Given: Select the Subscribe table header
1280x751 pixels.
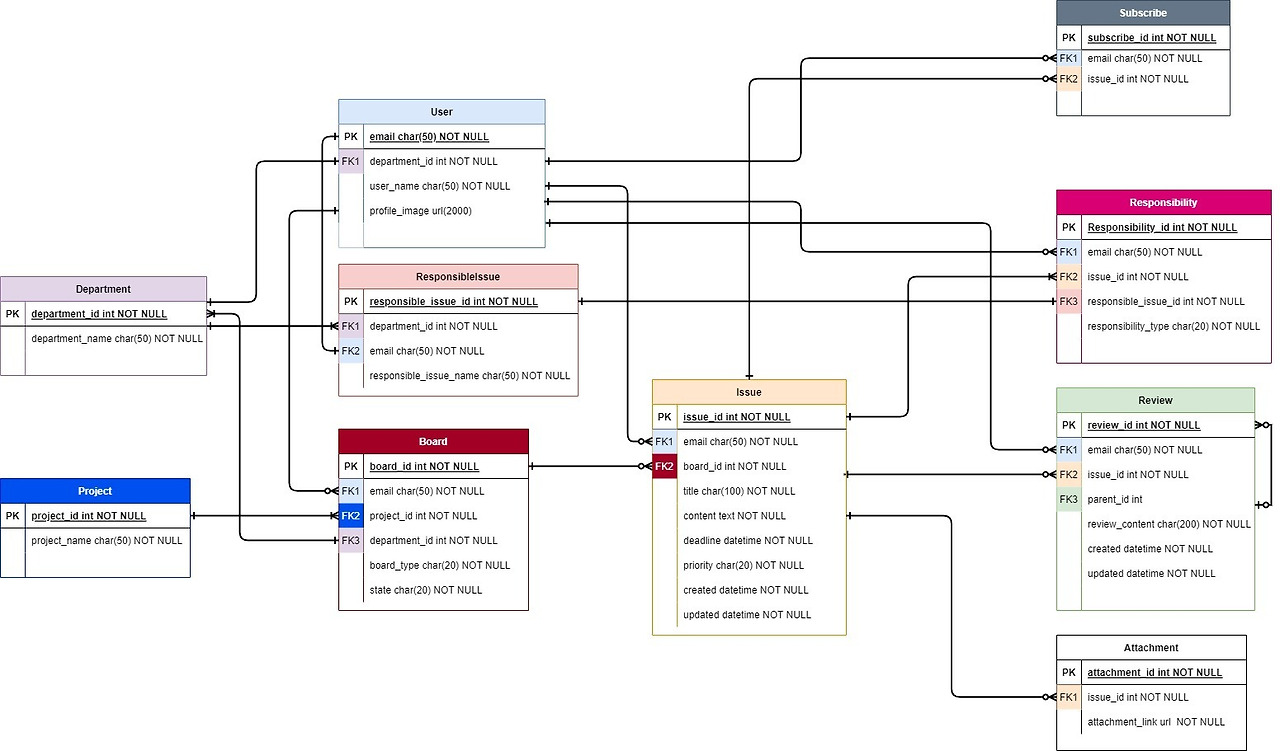Looking at the screenshot, I should pyautogui.click(x=1143, y=13).
